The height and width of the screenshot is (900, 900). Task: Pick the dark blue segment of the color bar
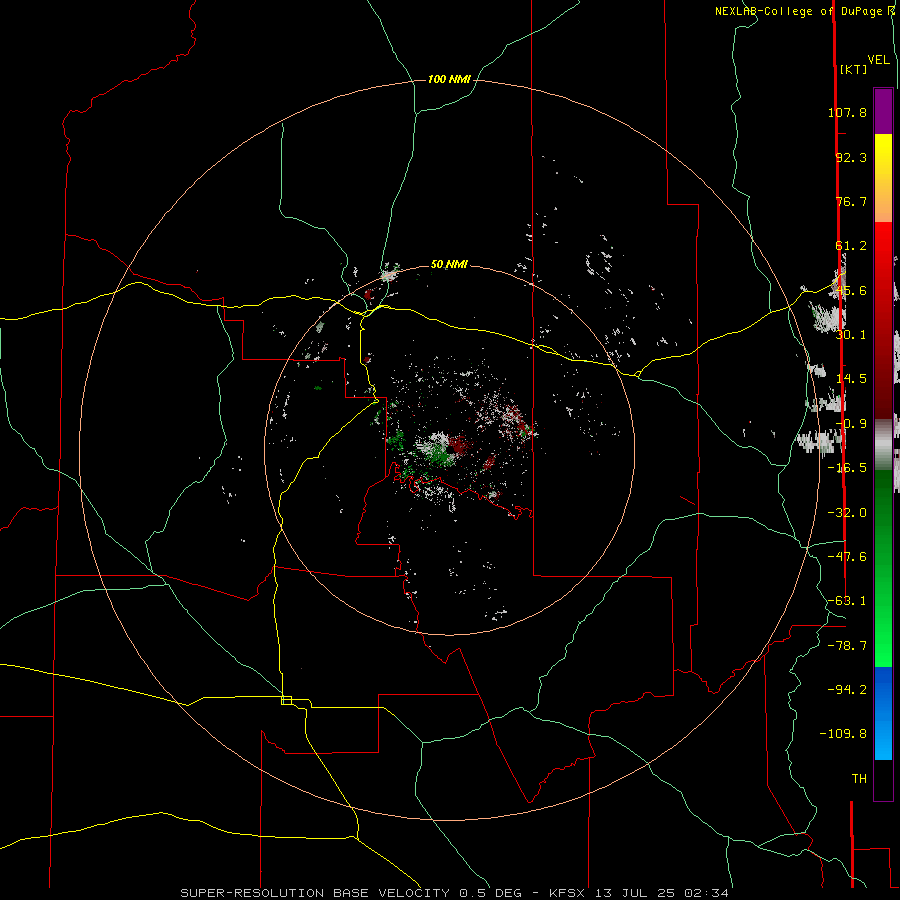tap(883, 689)
